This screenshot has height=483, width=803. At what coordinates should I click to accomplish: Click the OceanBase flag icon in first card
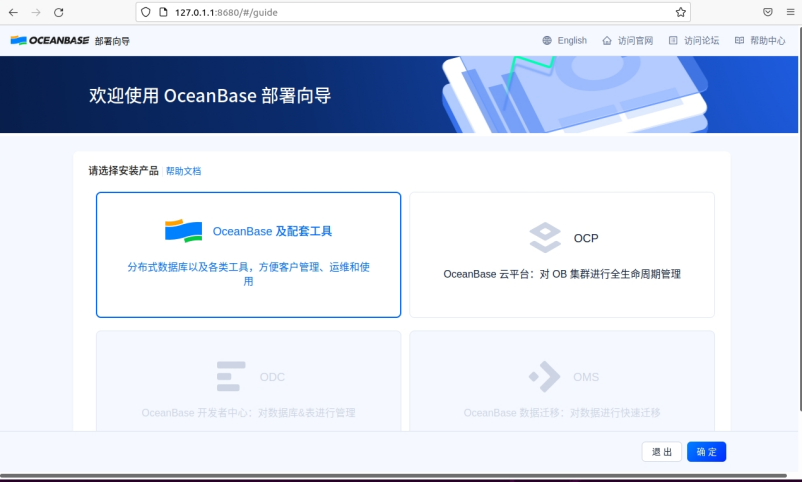click(x=183, y=231)
